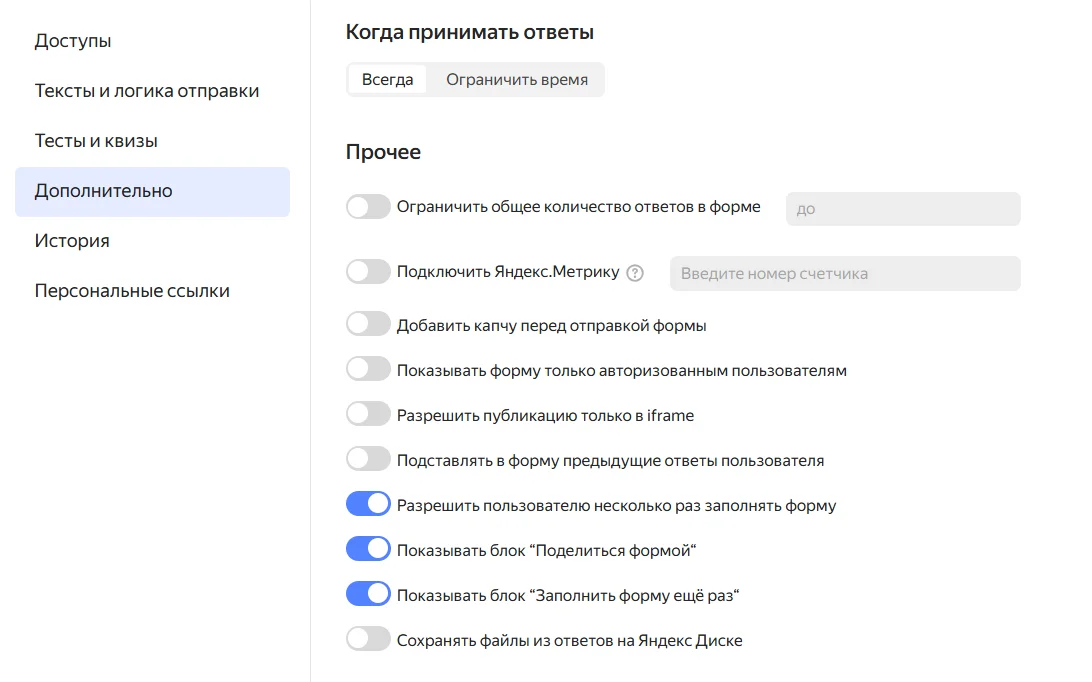1092x682 pixels.
Task: Toggle 'Ограничить общее количество ответов в форме'
Action: [367, 208]
